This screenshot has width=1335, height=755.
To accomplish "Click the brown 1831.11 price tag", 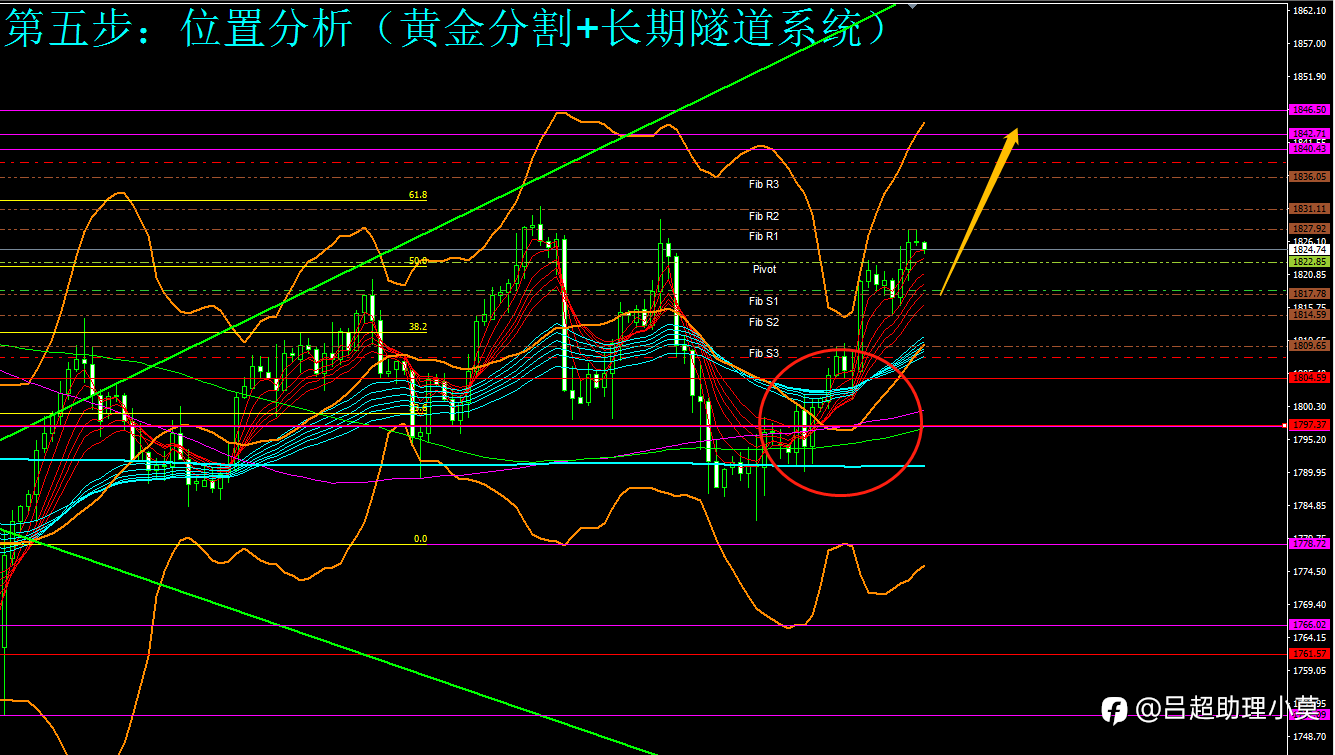I will click(x=1309, y=208).
